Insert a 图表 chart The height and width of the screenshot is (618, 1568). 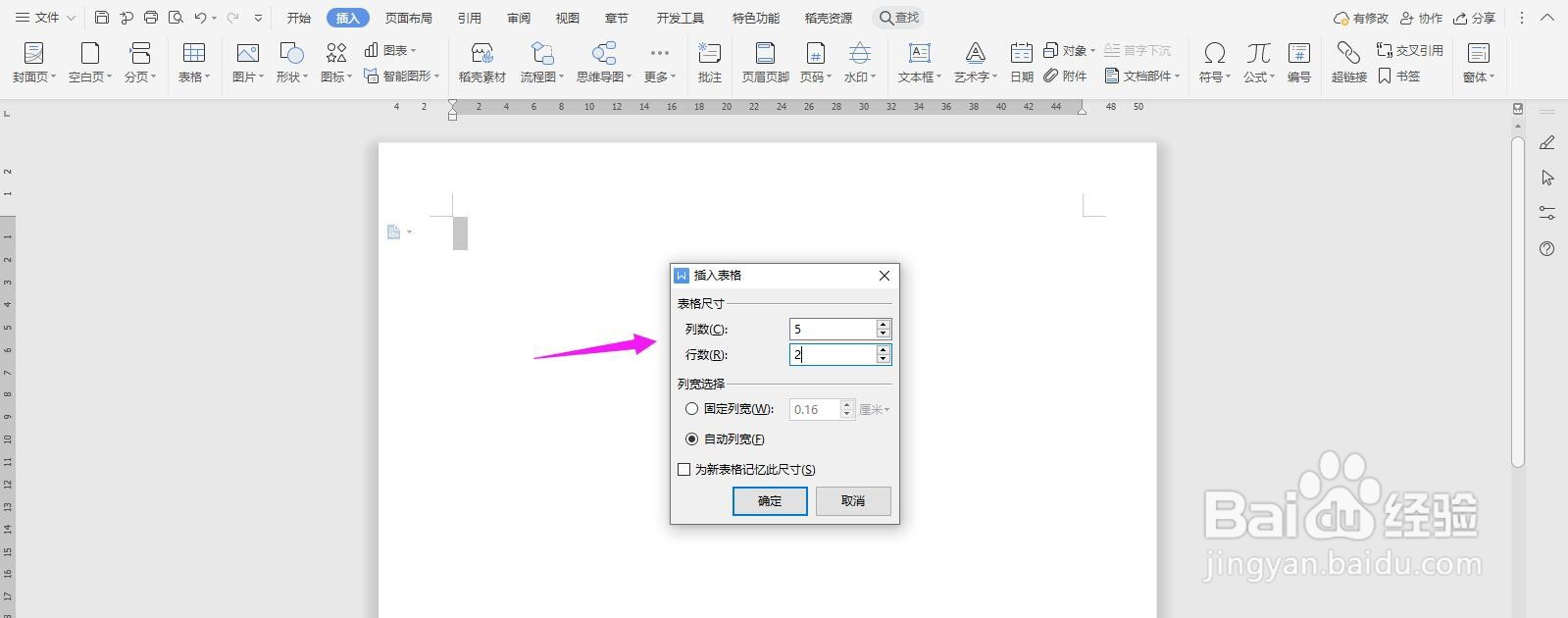(x=390, y=50)
